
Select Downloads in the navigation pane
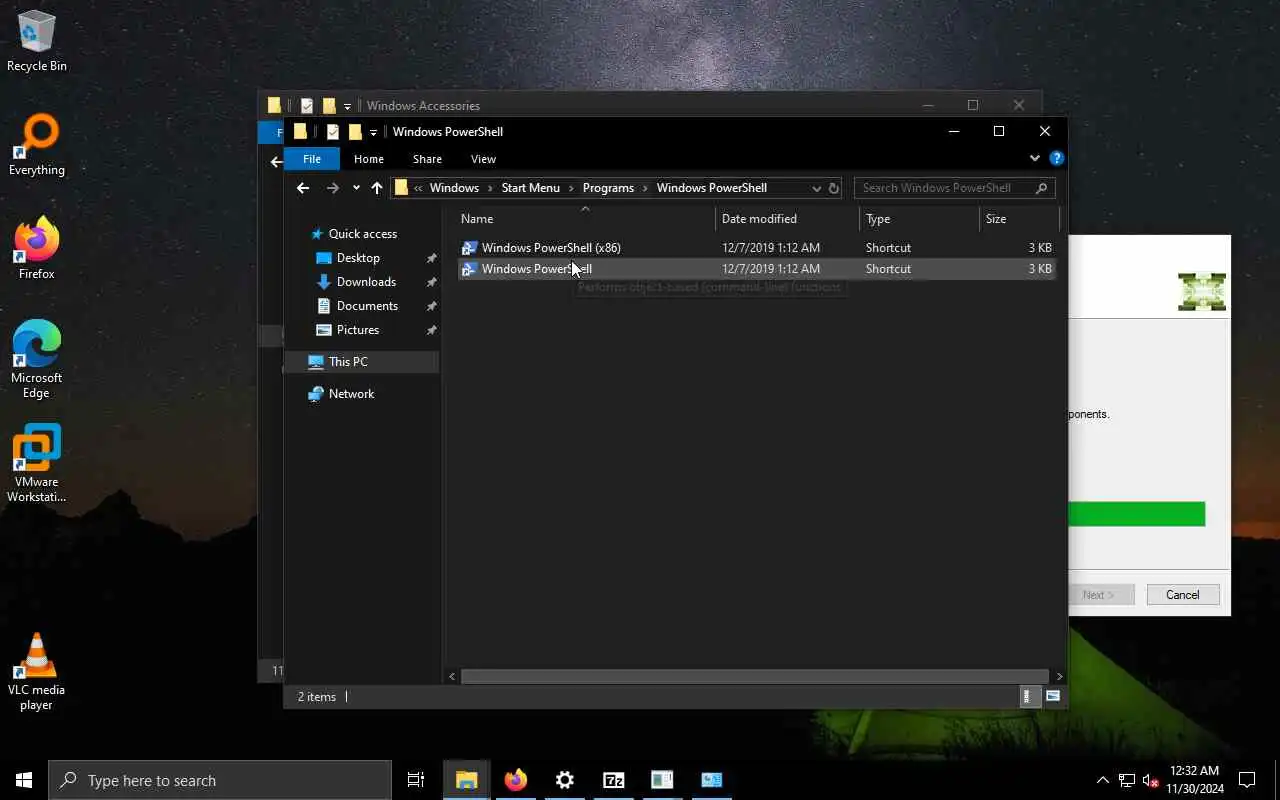(x=366, y=282)
